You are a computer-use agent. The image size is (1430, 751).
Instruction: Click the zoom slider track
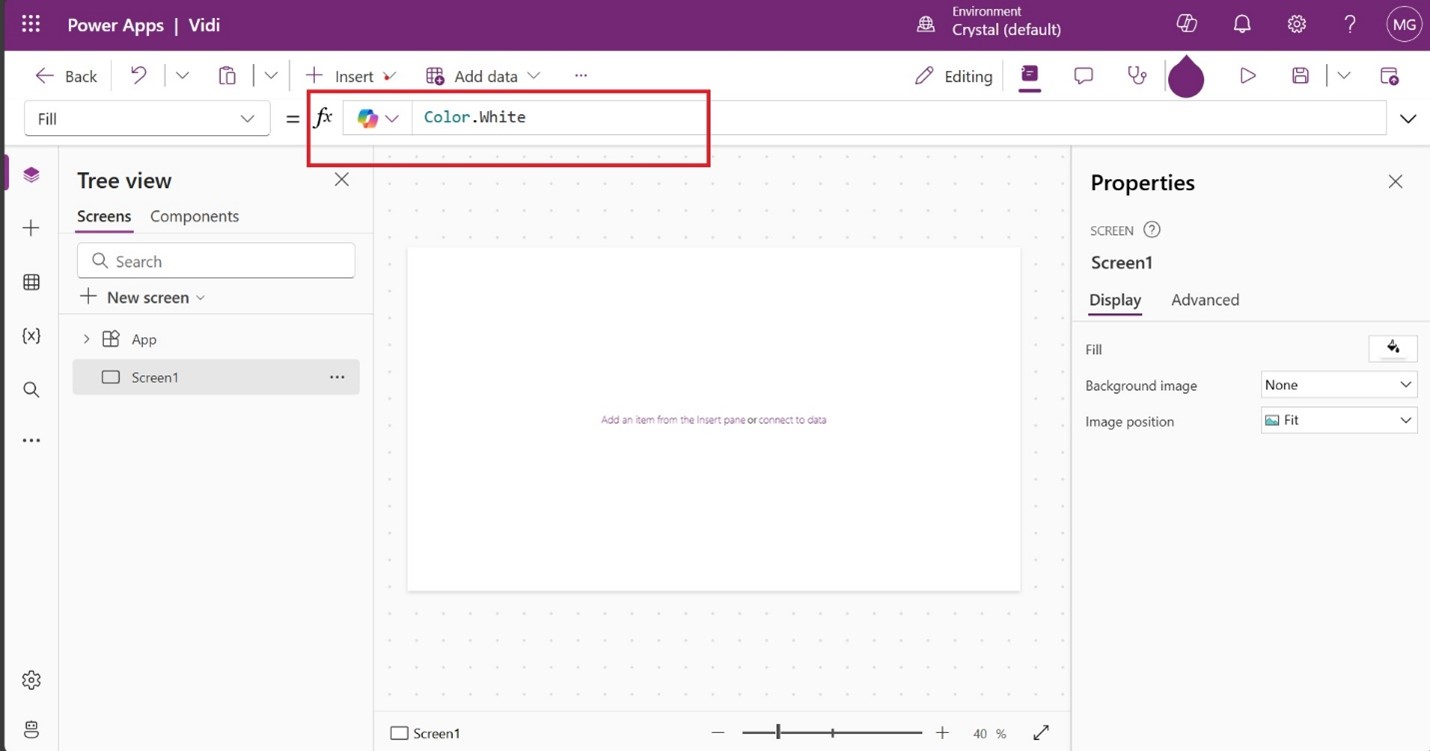point(832,733)
